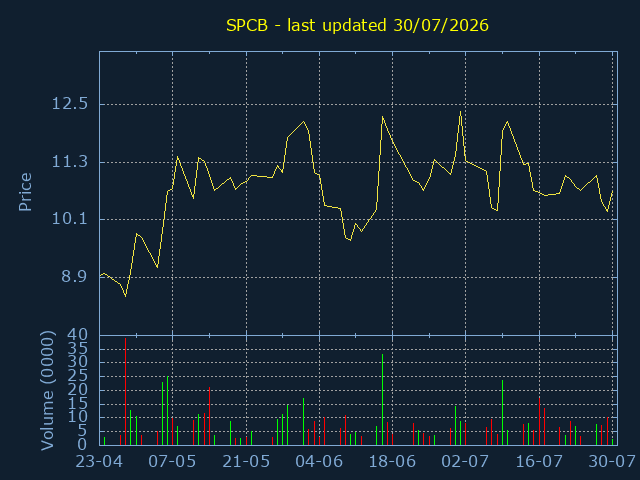Click the 10.1 price axis label
640x480 pixels.
tap(70, 219)
